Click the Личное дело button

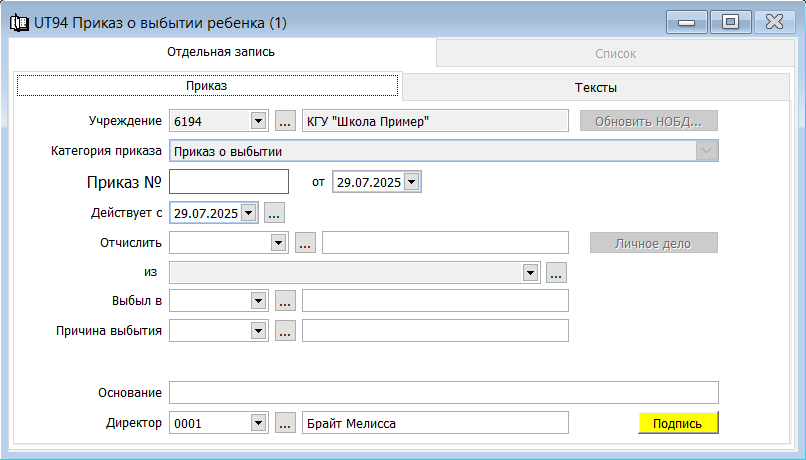point(653,243)
